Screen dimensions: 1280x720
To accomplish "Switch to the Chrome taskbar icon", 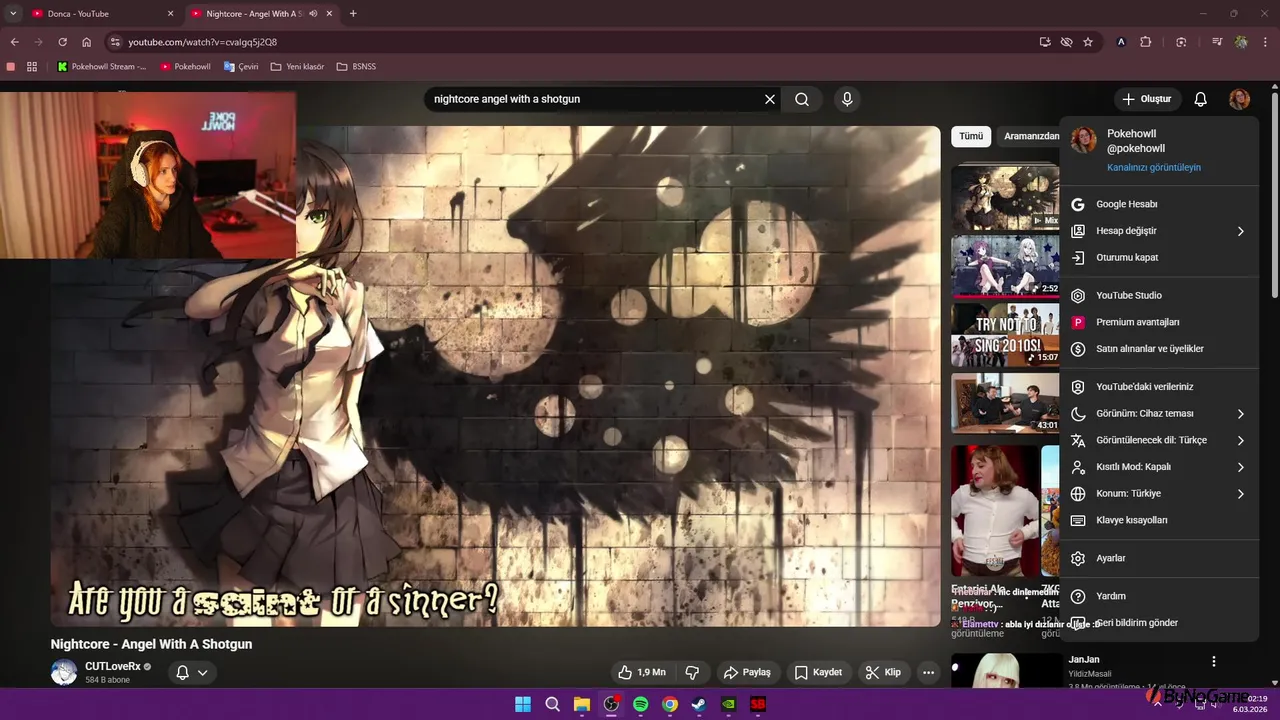I will pos(670,704).
